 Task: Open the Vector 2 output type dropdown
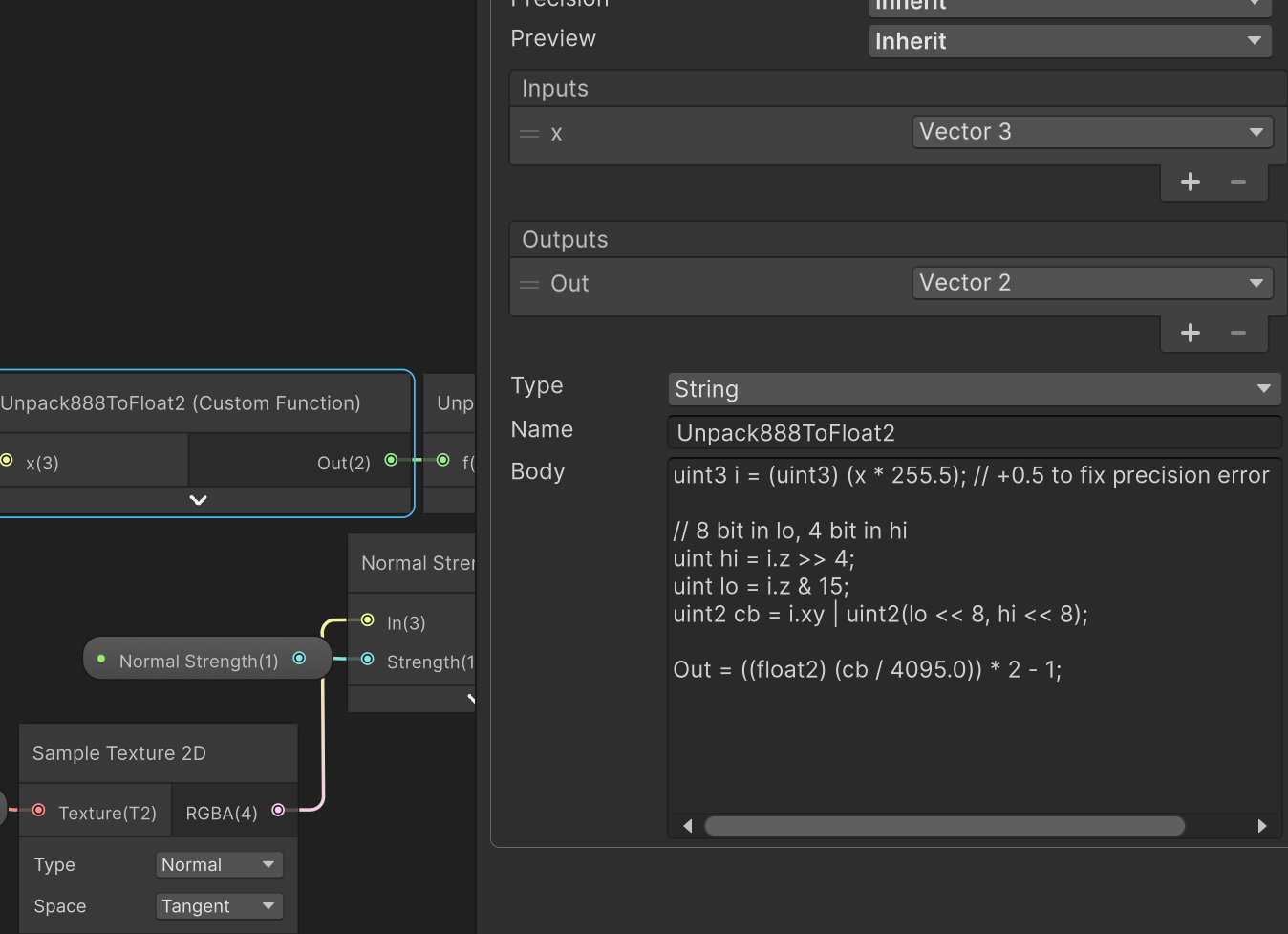click(x=1091, y=282)
